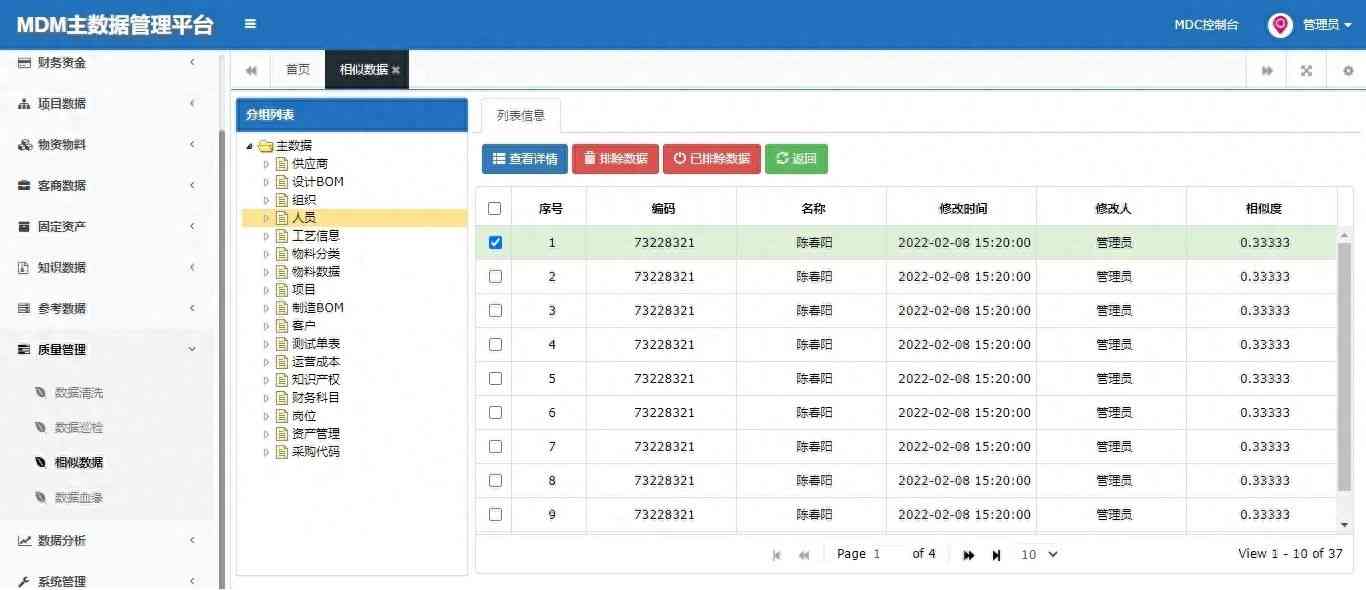
Task: Open 数据清洗 in the sidebar submenu
Action: (x=79, y=393)
